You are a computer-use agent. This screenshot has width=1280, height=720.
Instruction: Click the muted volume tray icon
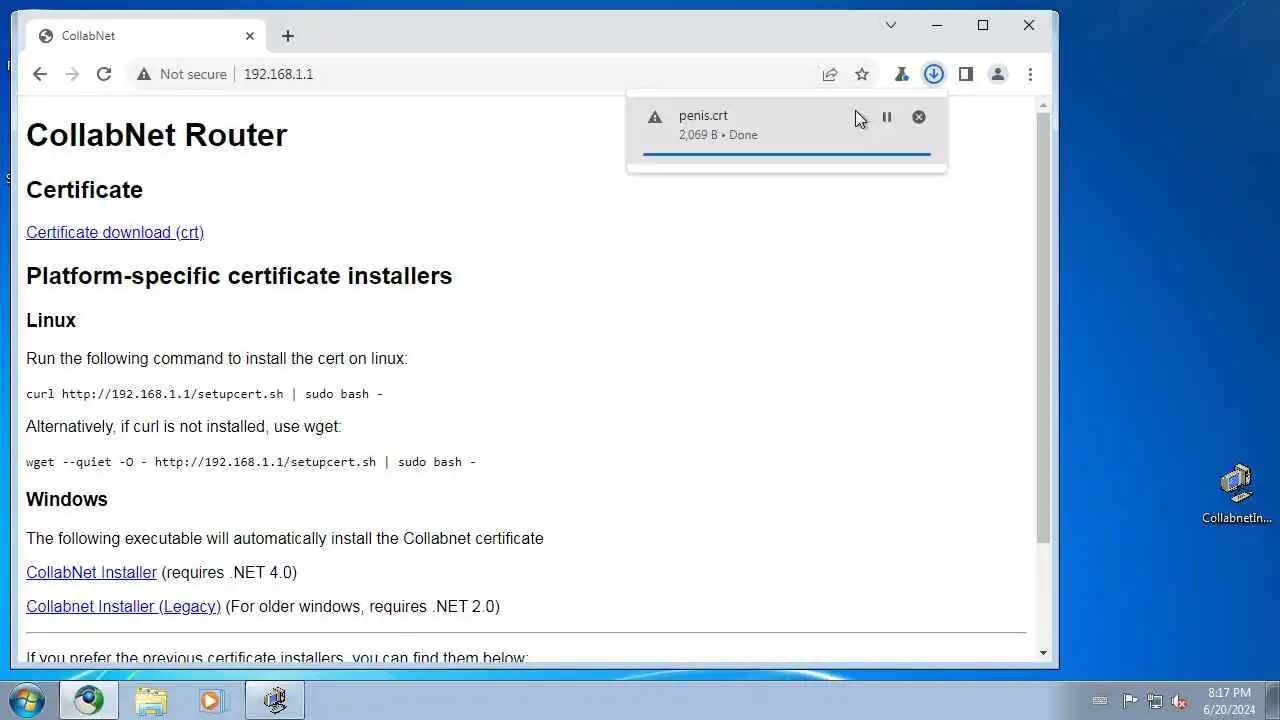(x=1180, y=701)
